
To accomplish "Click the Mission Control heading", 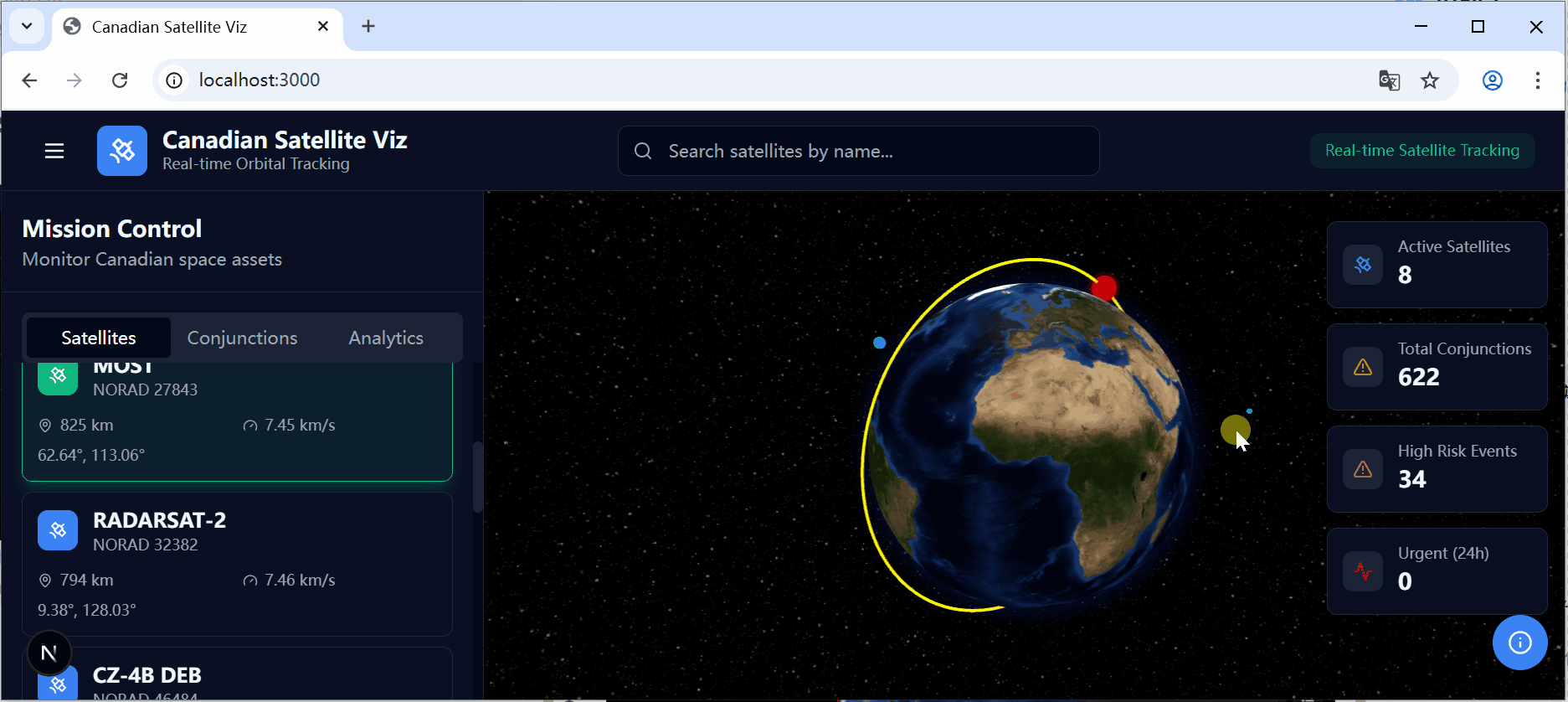I will [x=112, y=229].
